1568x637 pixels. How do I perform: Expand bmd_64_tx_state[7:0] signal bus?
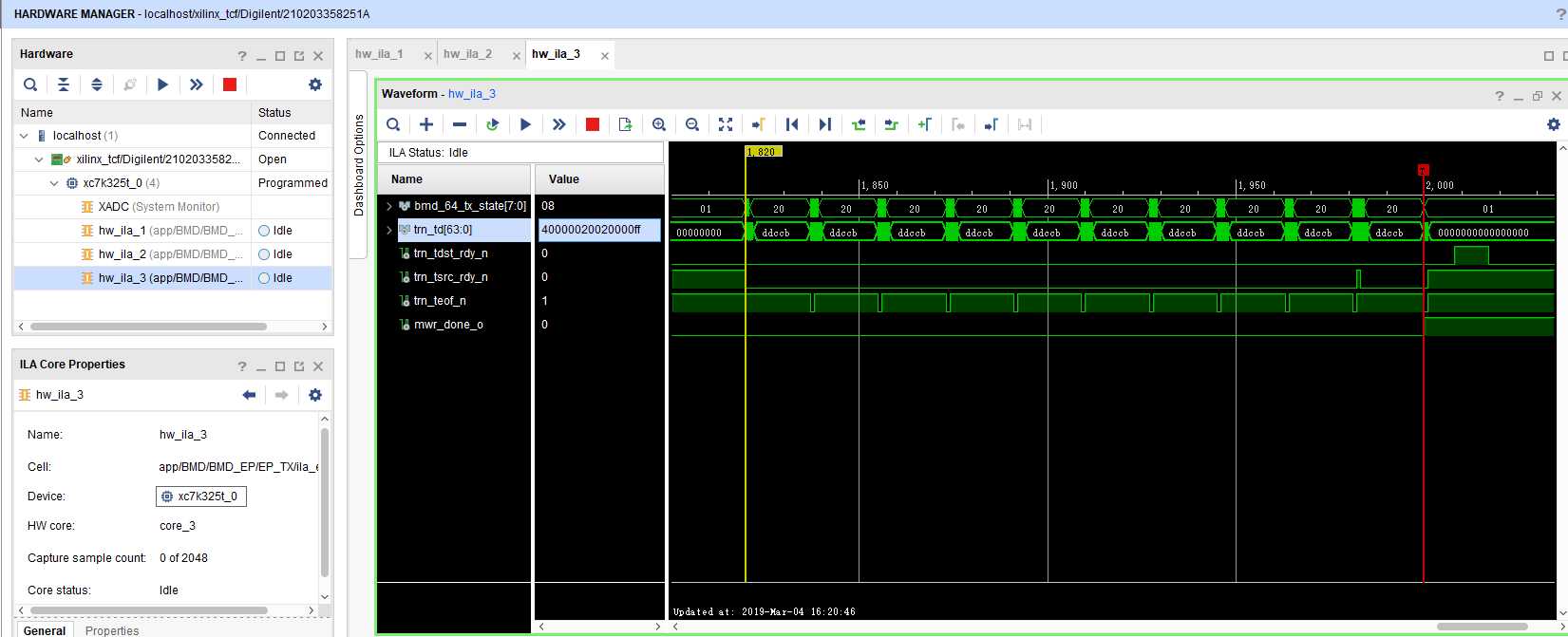click(x=388, y=206)
